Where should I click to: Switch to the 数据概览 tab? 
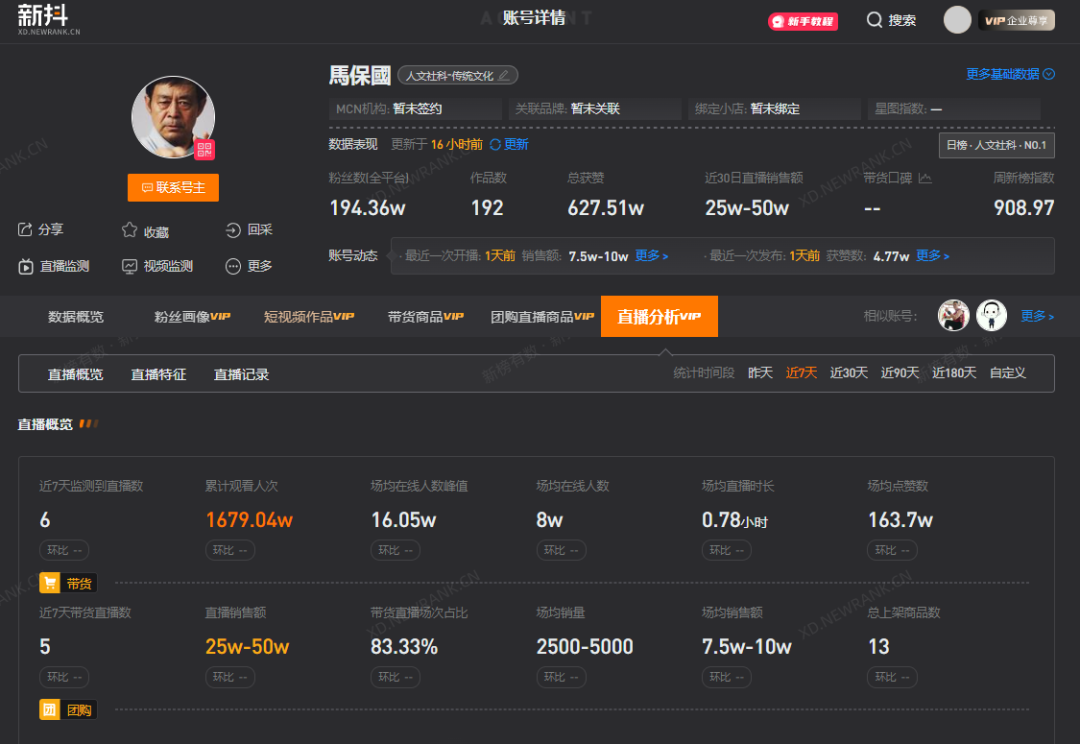tap(75, 317)
